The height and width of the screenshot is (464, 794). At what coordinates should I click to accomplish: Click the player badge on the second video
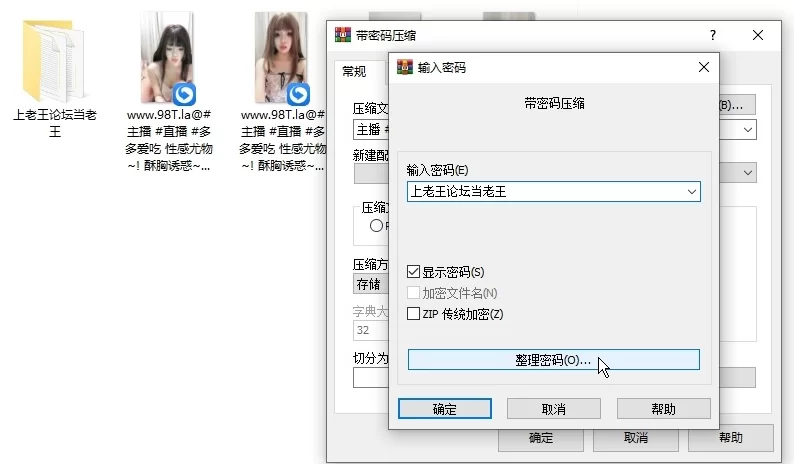point(298,94)
